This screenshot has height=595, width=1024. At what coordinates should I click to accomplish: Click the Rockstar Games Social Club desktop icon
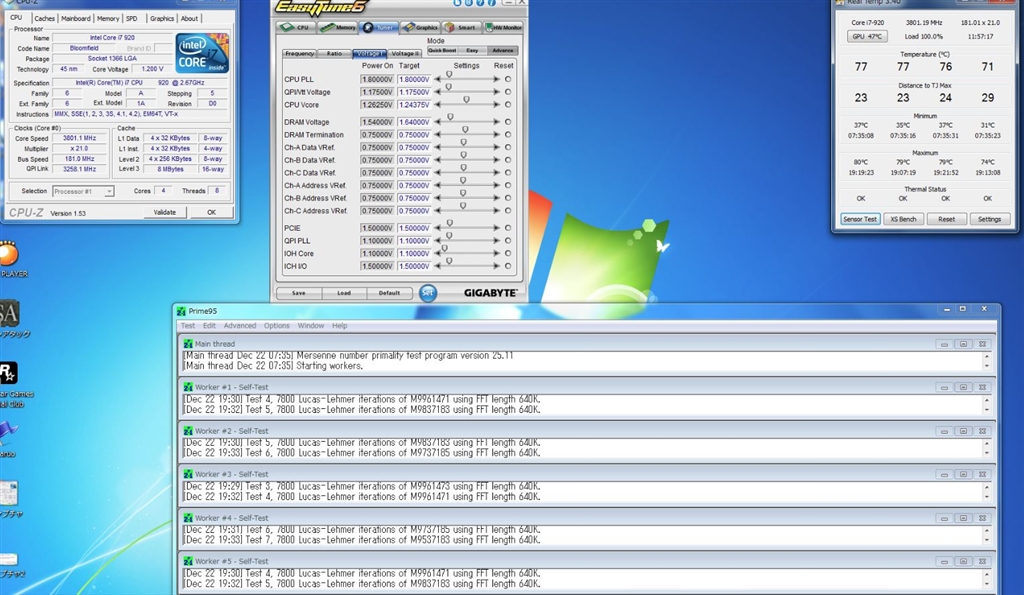12,384
